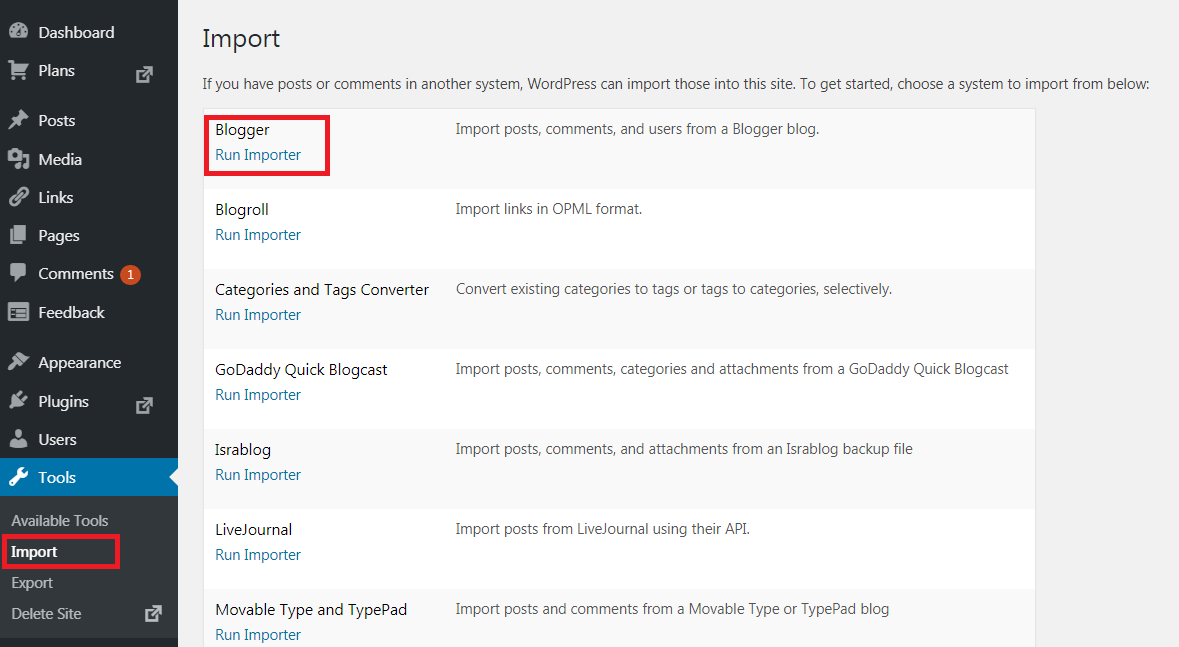Run Importer for Movable Type and TypePad
This screenshot has height=647, width=1179.
pyautogui.click(x=258, y=635)
